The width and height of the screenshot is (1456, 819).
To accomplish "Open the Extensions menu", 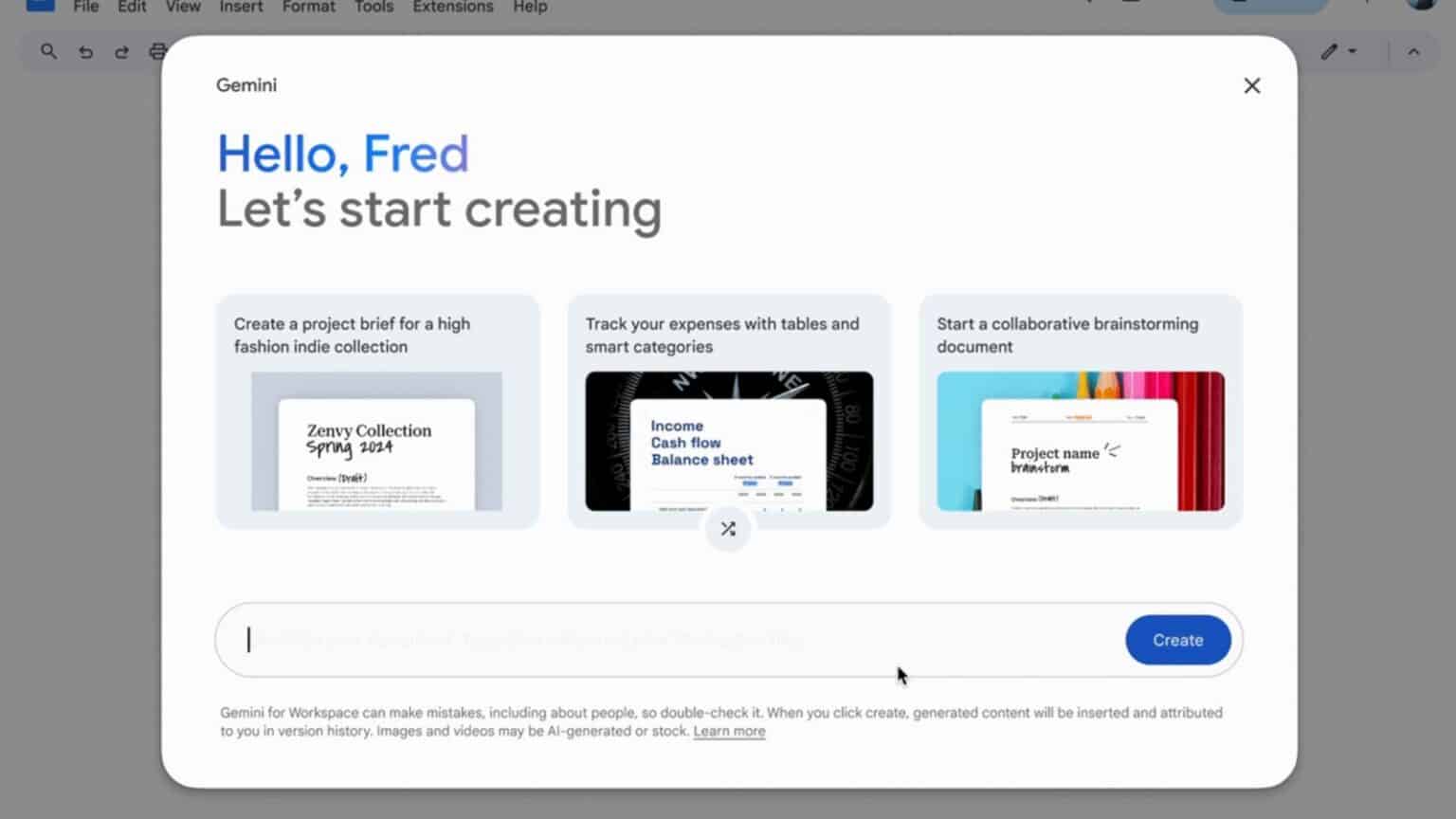I will [x=452, y=8].
